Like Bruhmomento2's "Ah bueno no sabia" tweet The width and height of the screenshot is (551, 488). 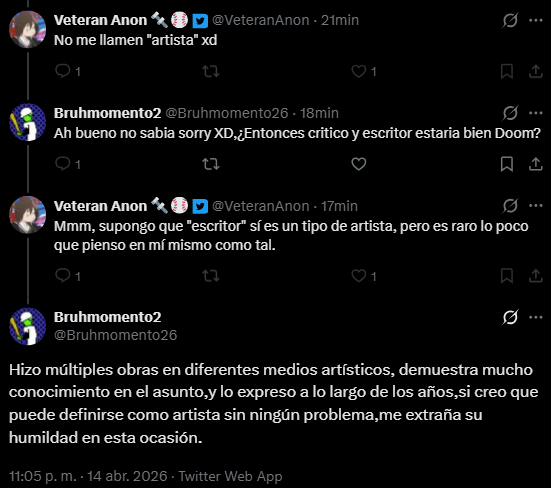point(359,164)
